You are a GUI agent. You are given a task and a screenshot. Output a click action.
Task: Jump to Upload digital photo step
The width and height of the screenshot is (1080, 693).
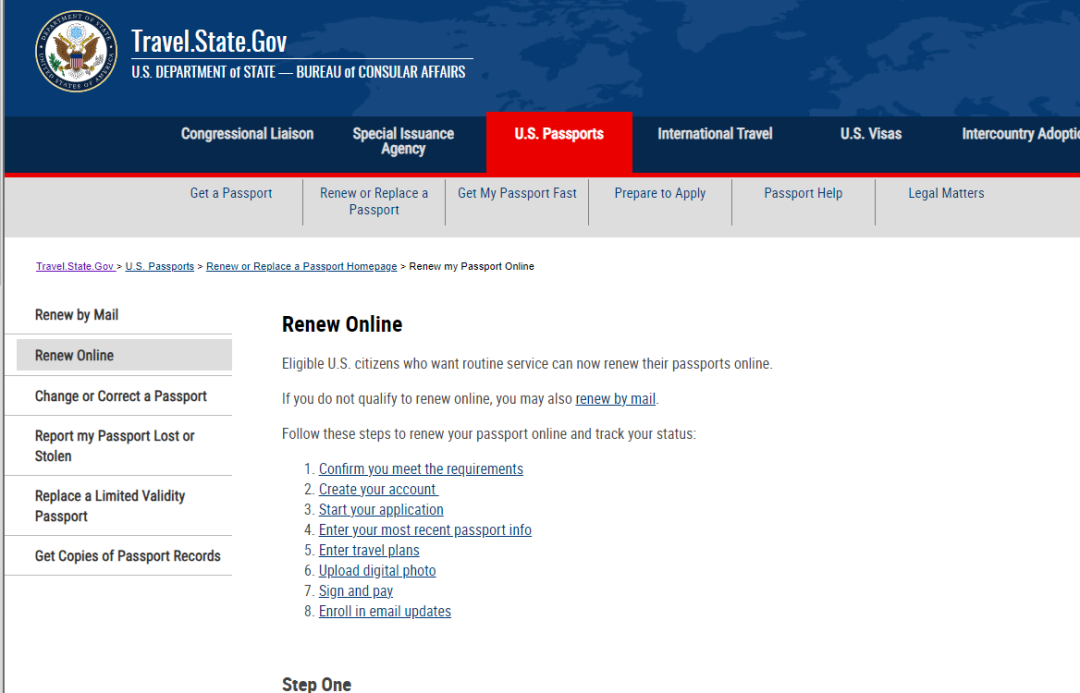point(377,570)
